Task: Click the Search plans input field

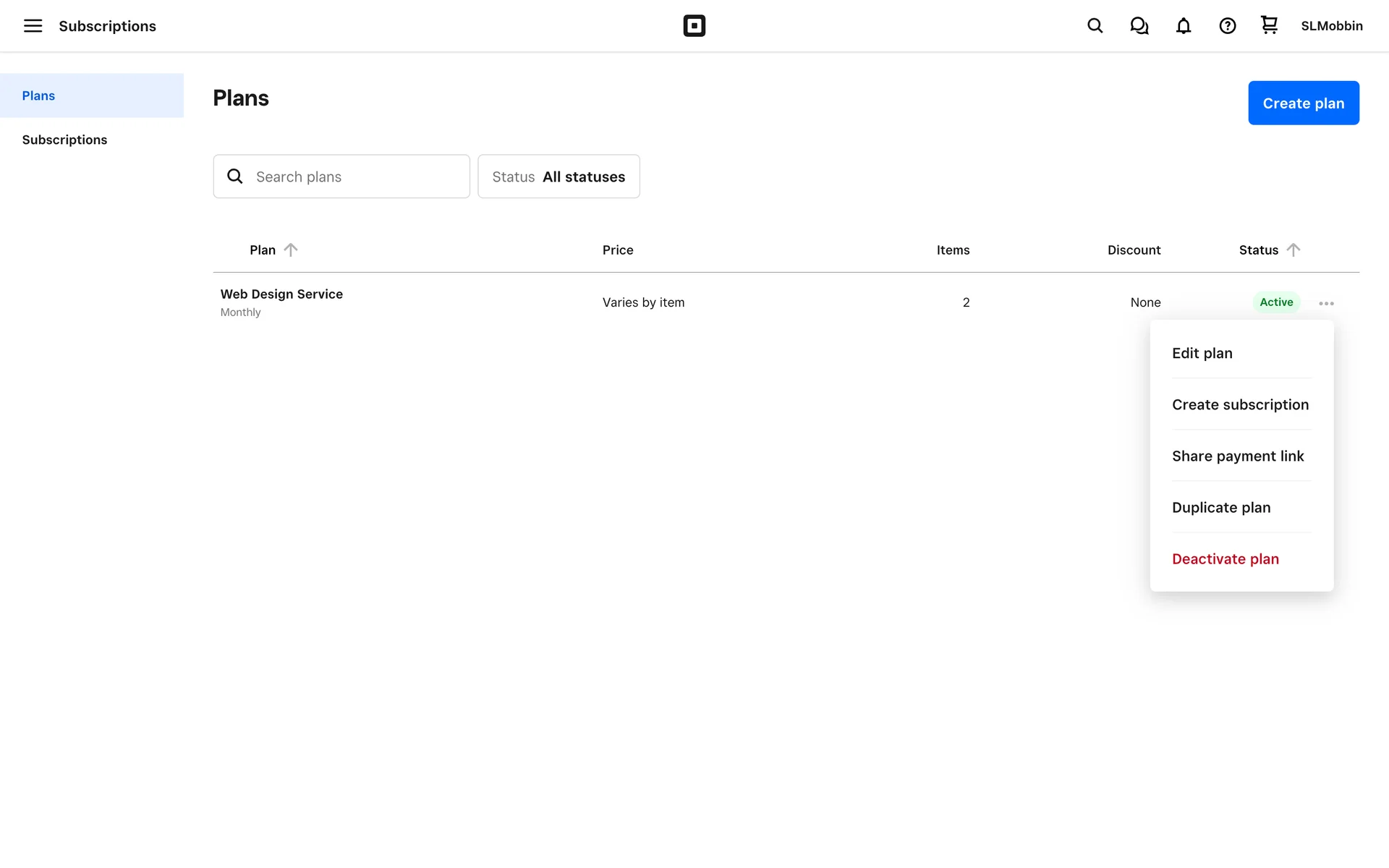Action: click(x=354, y=176)
